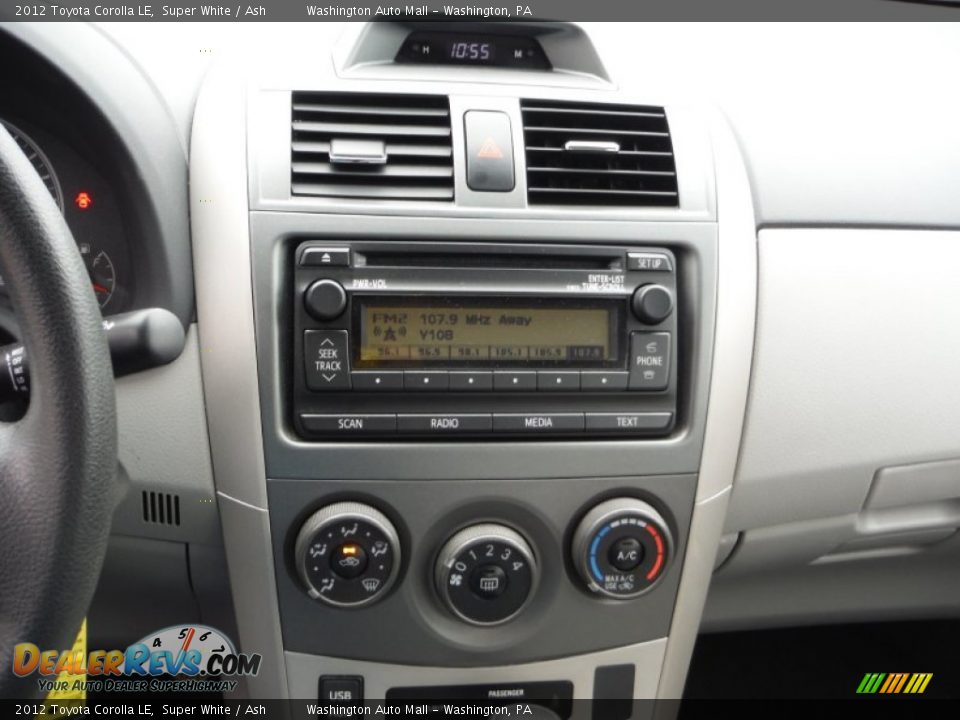960x720 pixels.
Task: Select the windshield defrost mode icon
Action: [368, 584]
